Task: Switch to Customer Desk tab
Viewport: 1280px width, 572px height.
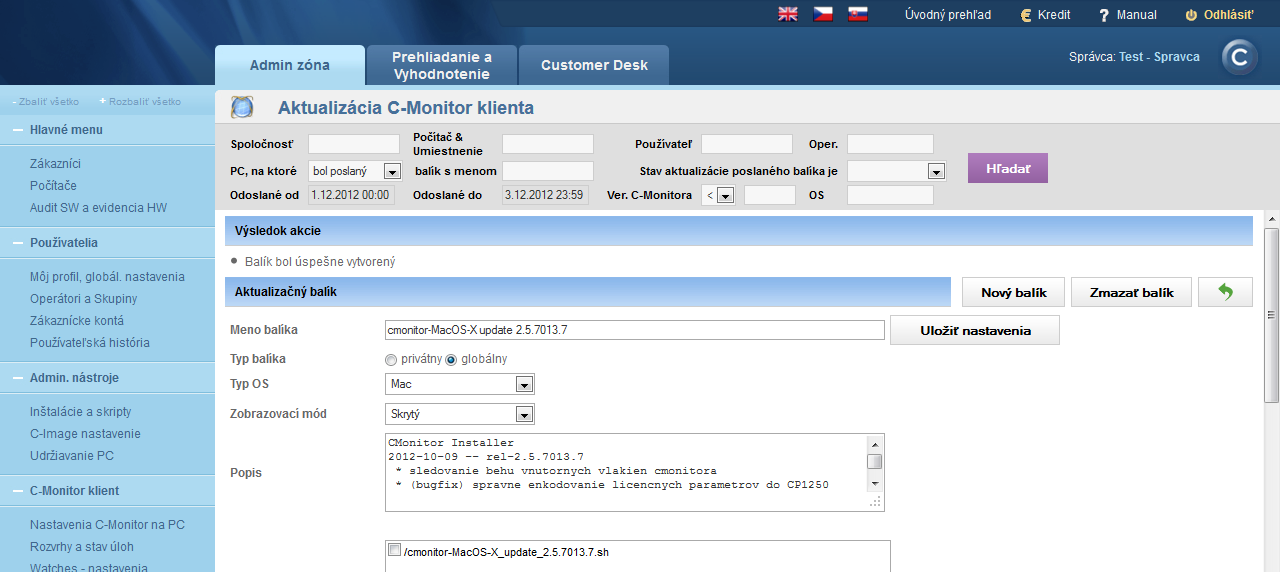Action: (594, 65)
